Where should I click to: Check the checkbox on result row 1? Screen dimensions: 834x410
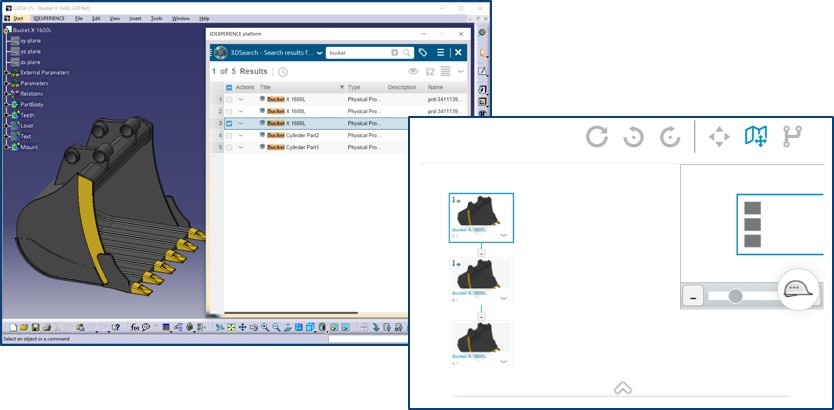pyautogui.click(x=229, y=99)
